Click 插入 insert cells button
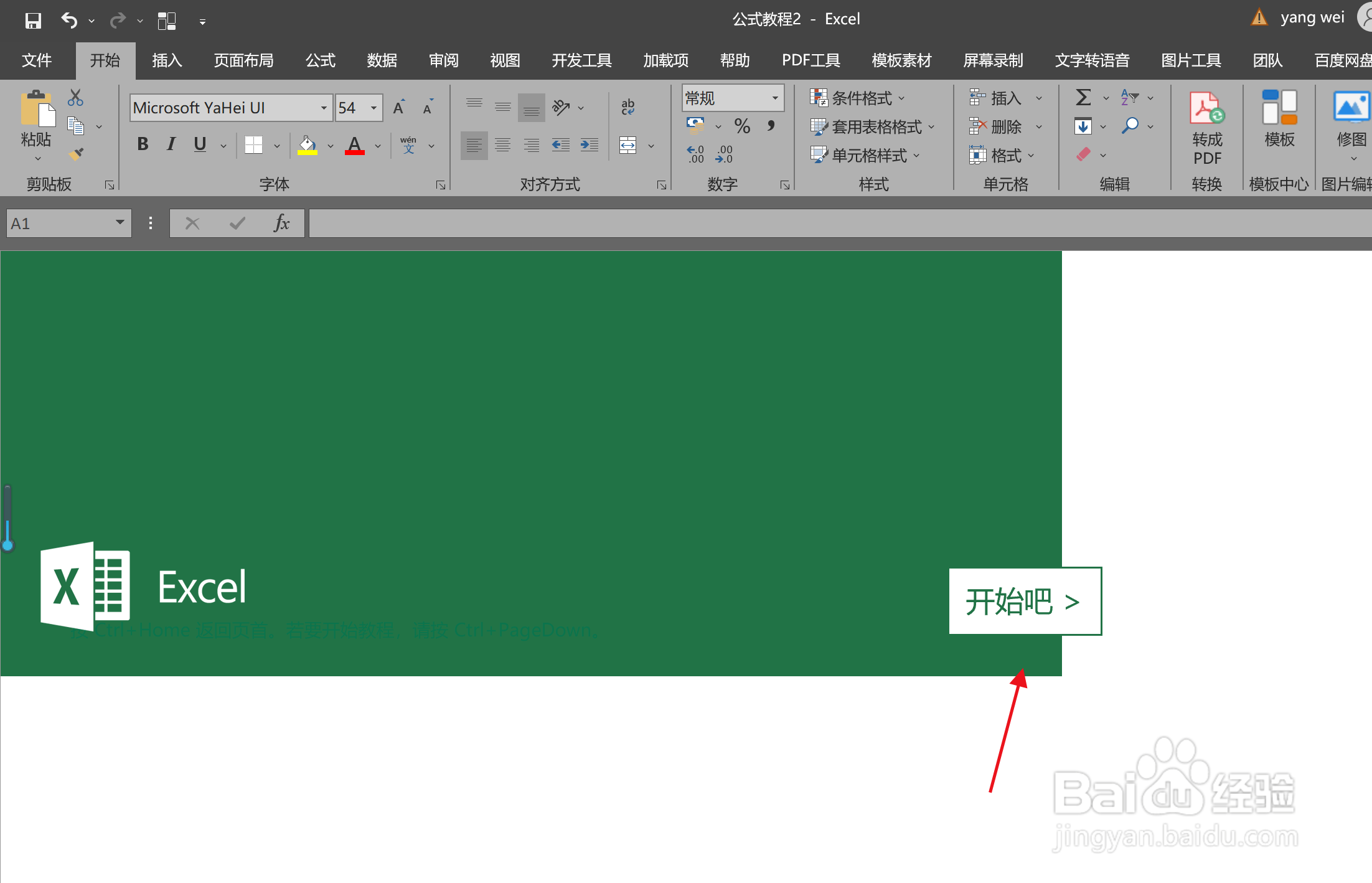This screenshot has height=883, width=1372. click(995, 98)
